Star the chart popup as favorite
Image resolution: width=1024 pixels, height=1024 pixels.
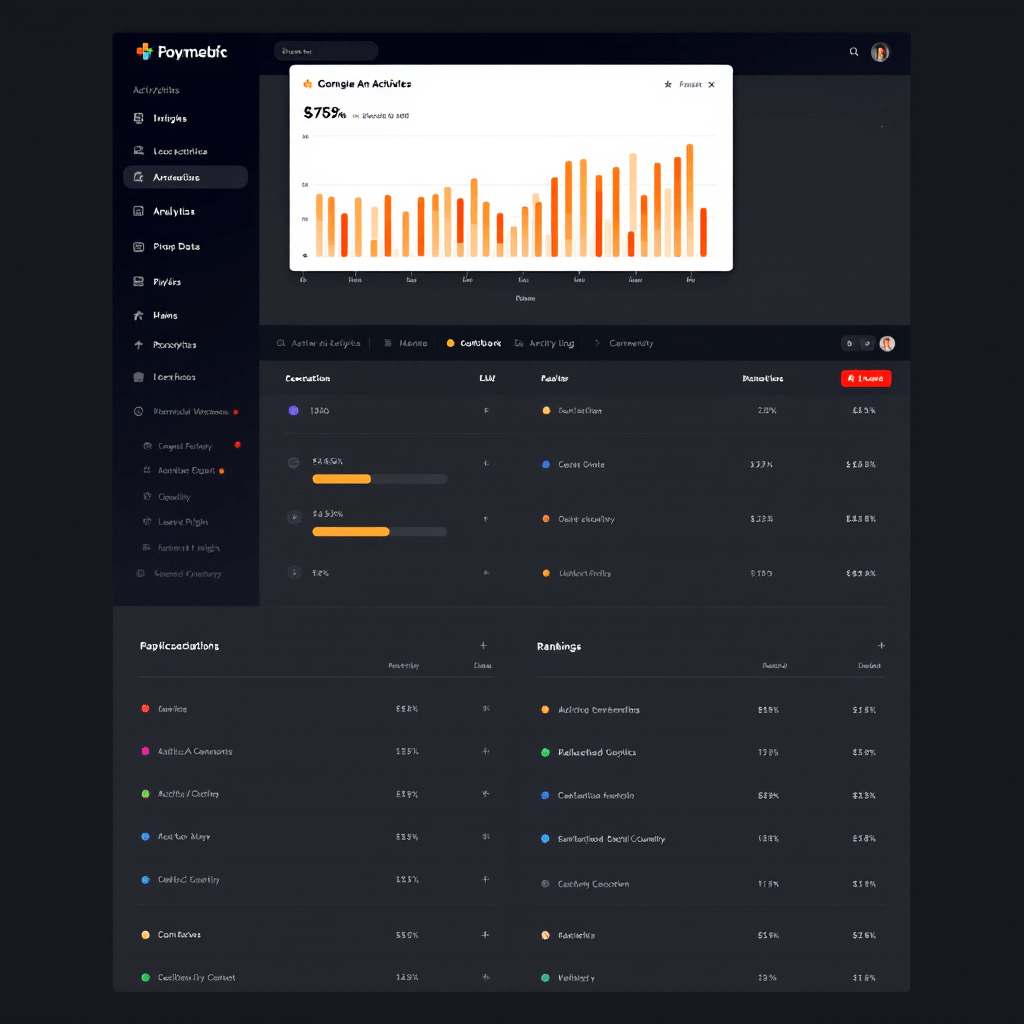[668, 85]
